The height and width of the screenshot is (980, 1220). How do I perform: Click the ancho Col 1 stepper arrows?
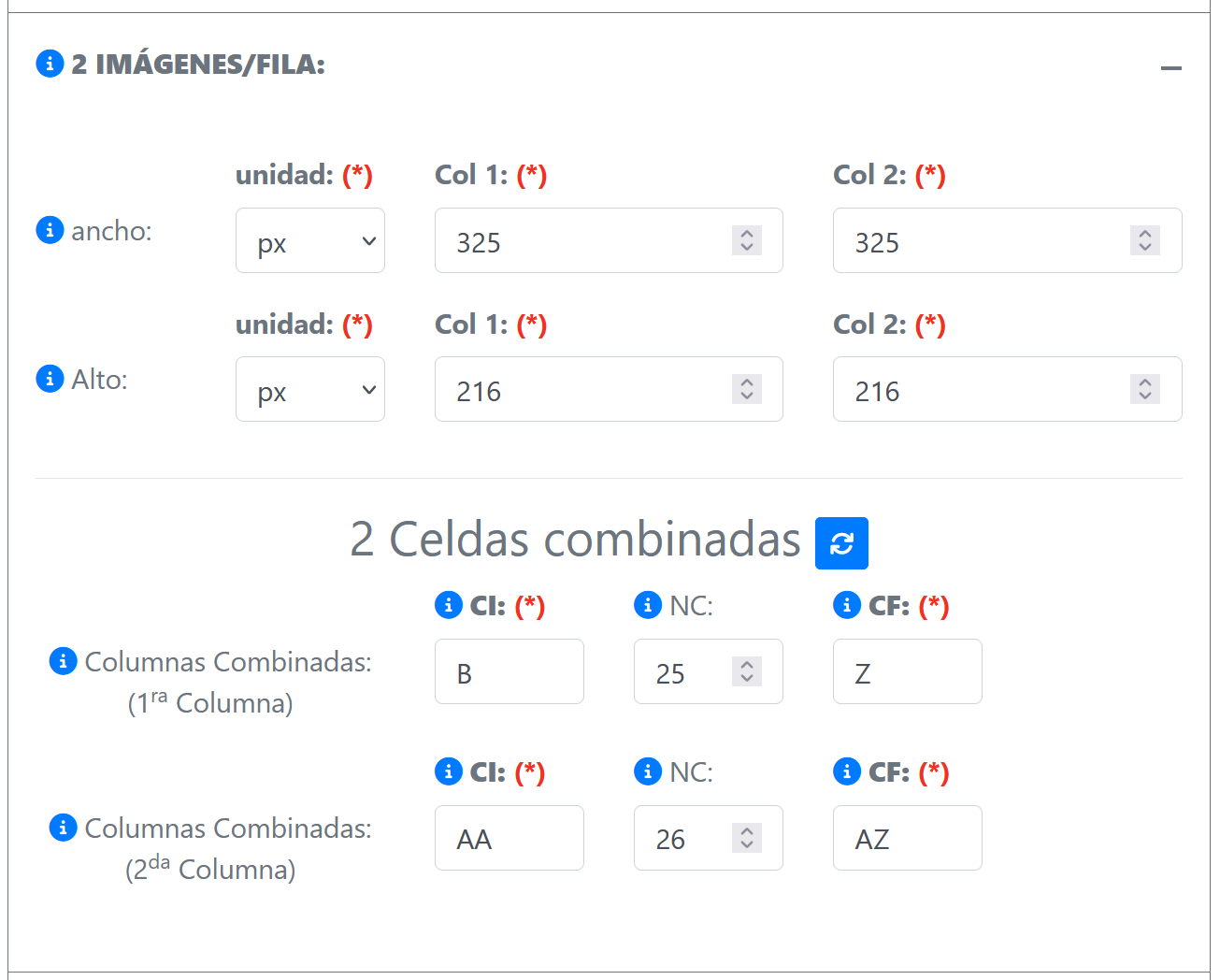coord(746,241)
